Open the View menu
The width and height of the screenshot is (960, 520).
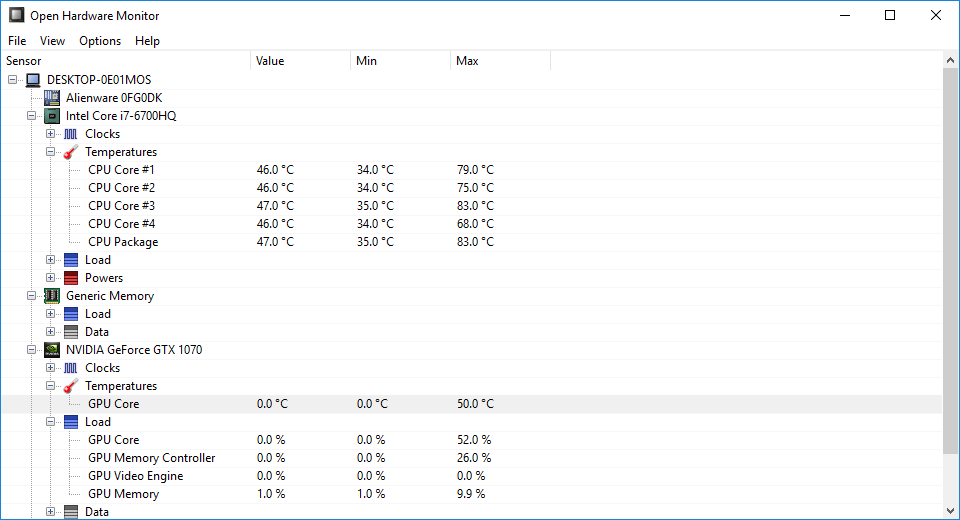tap(52, 41)
